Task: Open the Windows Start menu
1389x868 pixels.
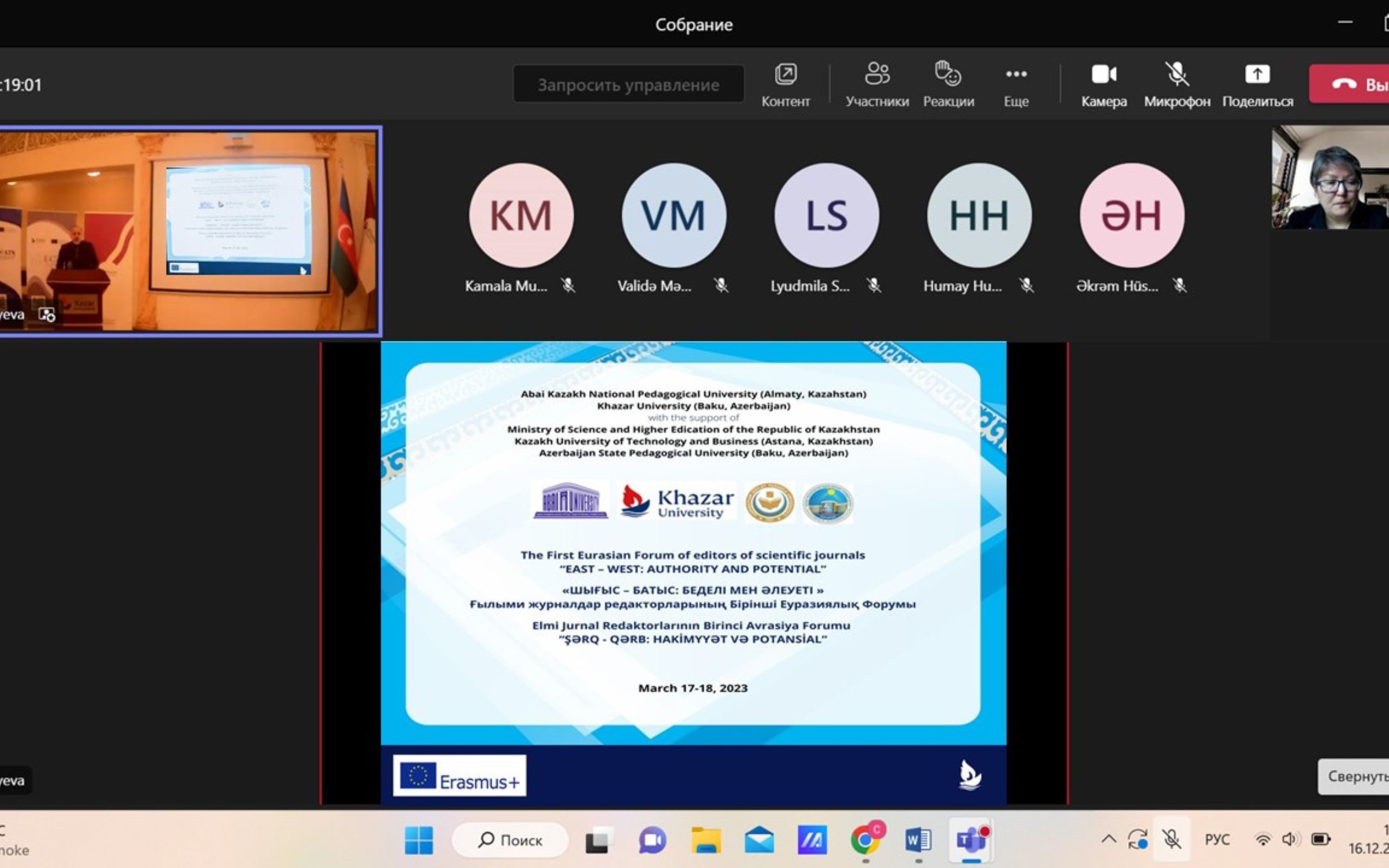Action: pyautogui.click(x=419, y=840)
